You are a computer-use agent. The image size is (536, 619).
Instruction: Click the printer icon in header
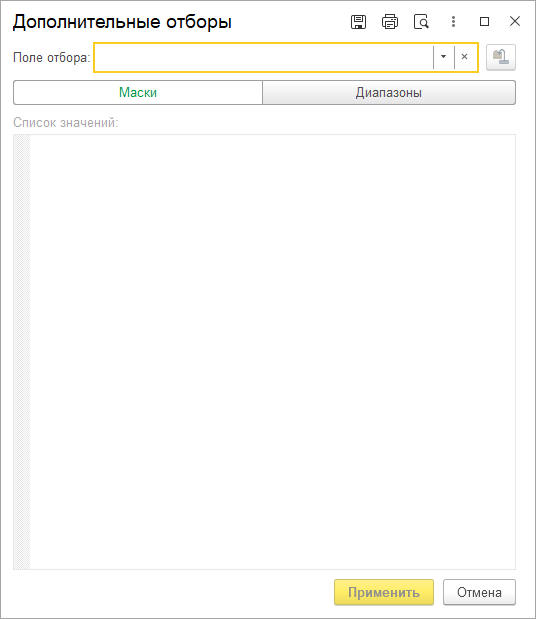point(390,22)
